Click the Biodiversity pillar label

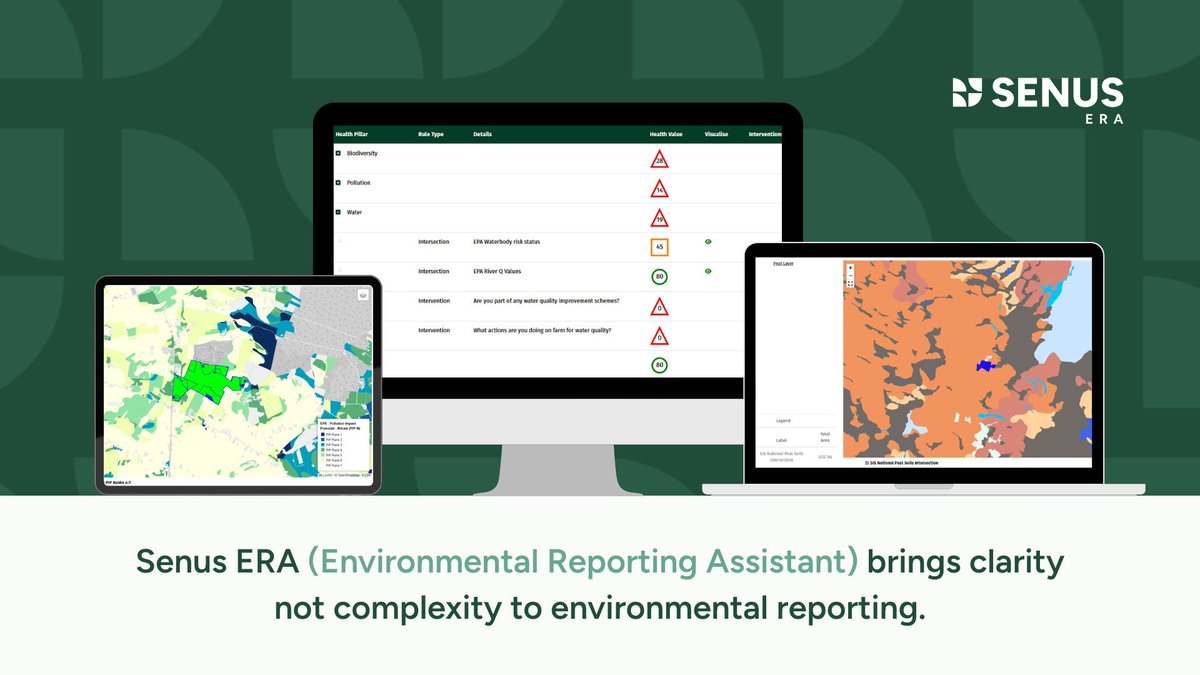(362, 154)
